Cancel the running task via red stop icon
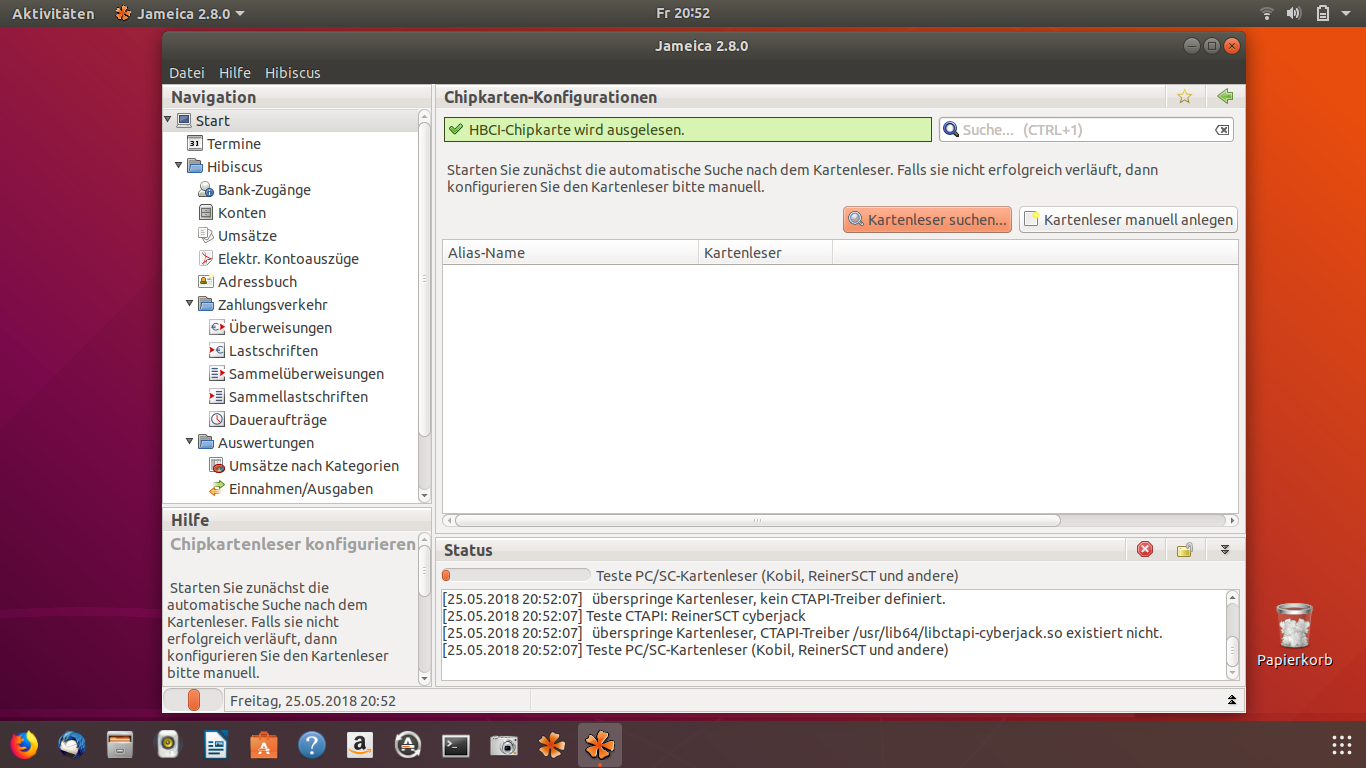The image size is (1366, 768). (x=1145, y=549)
